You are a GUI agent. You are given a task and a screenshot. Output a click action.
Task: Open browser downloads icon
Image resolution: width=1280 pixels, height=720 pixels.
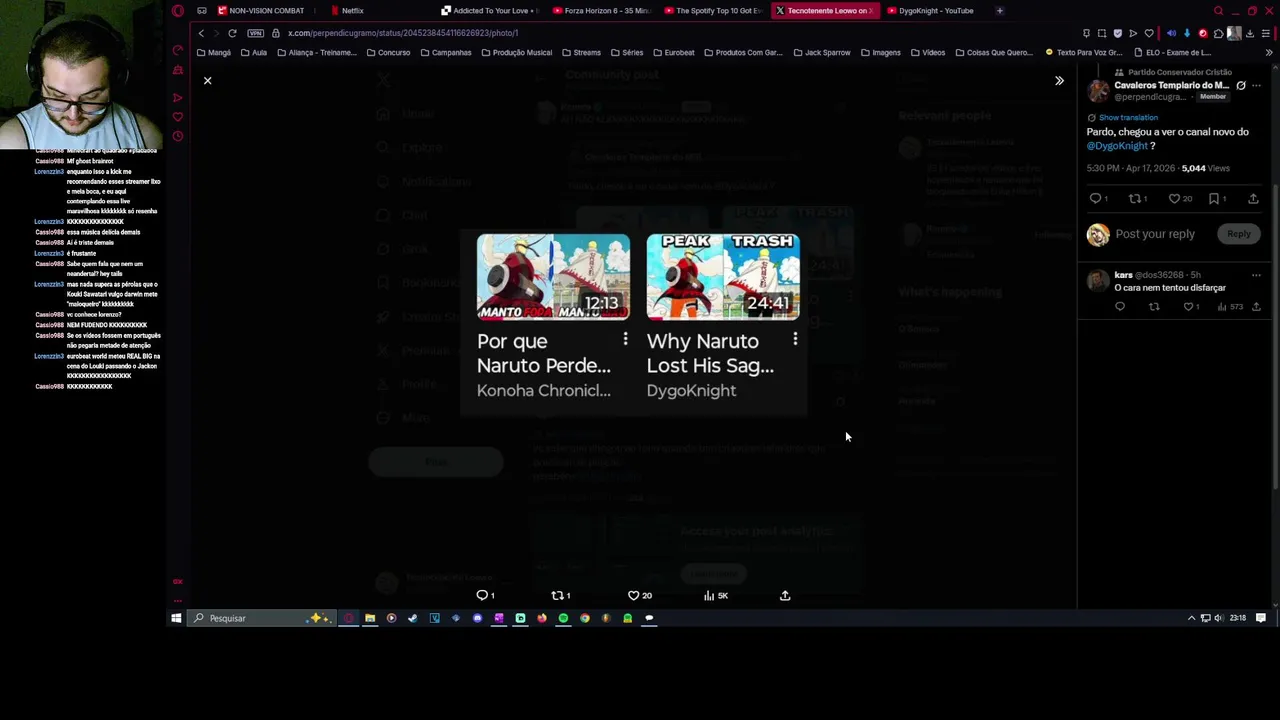pos(1250,33)
